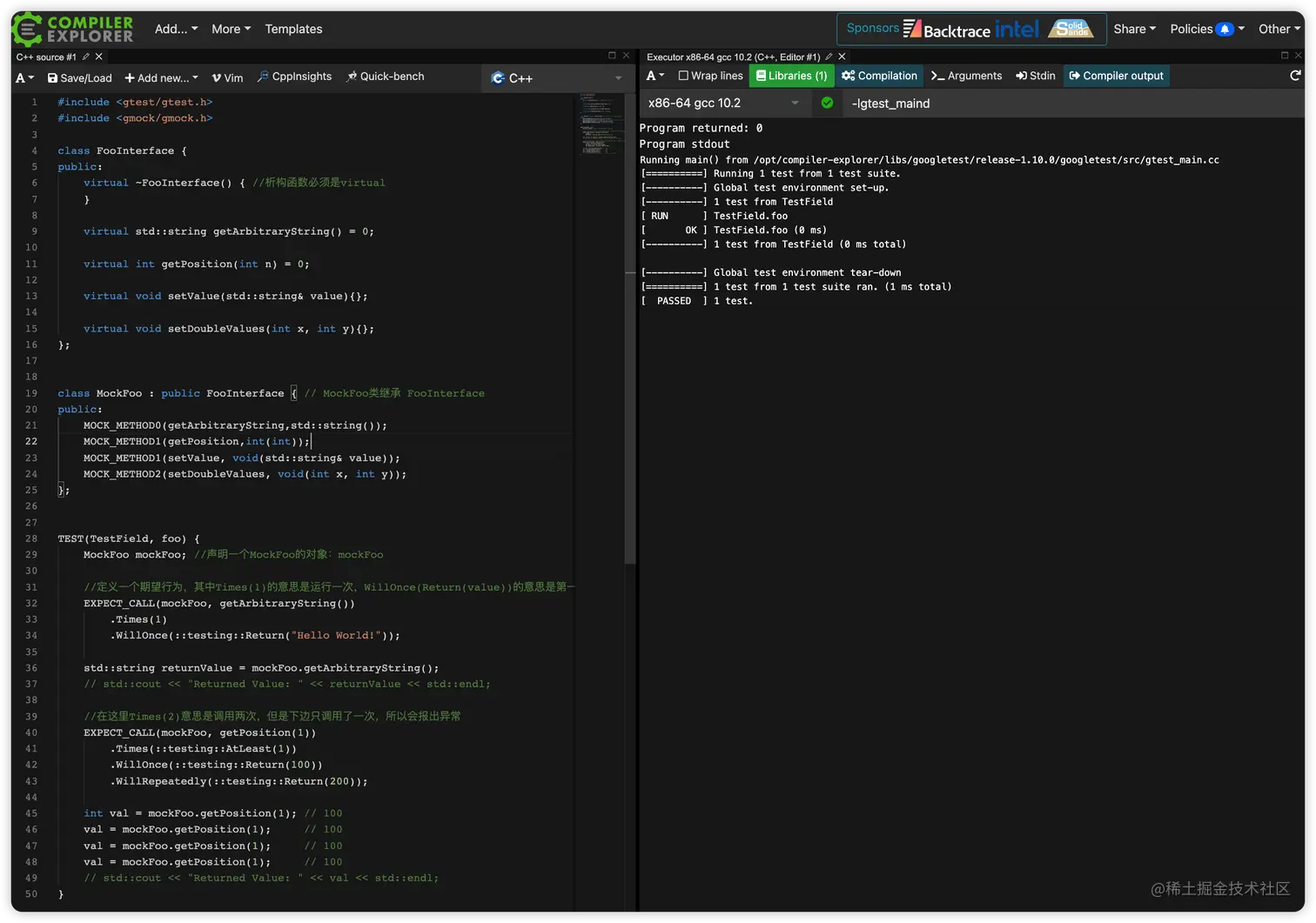Click the Save/Load button

(79, 77)
